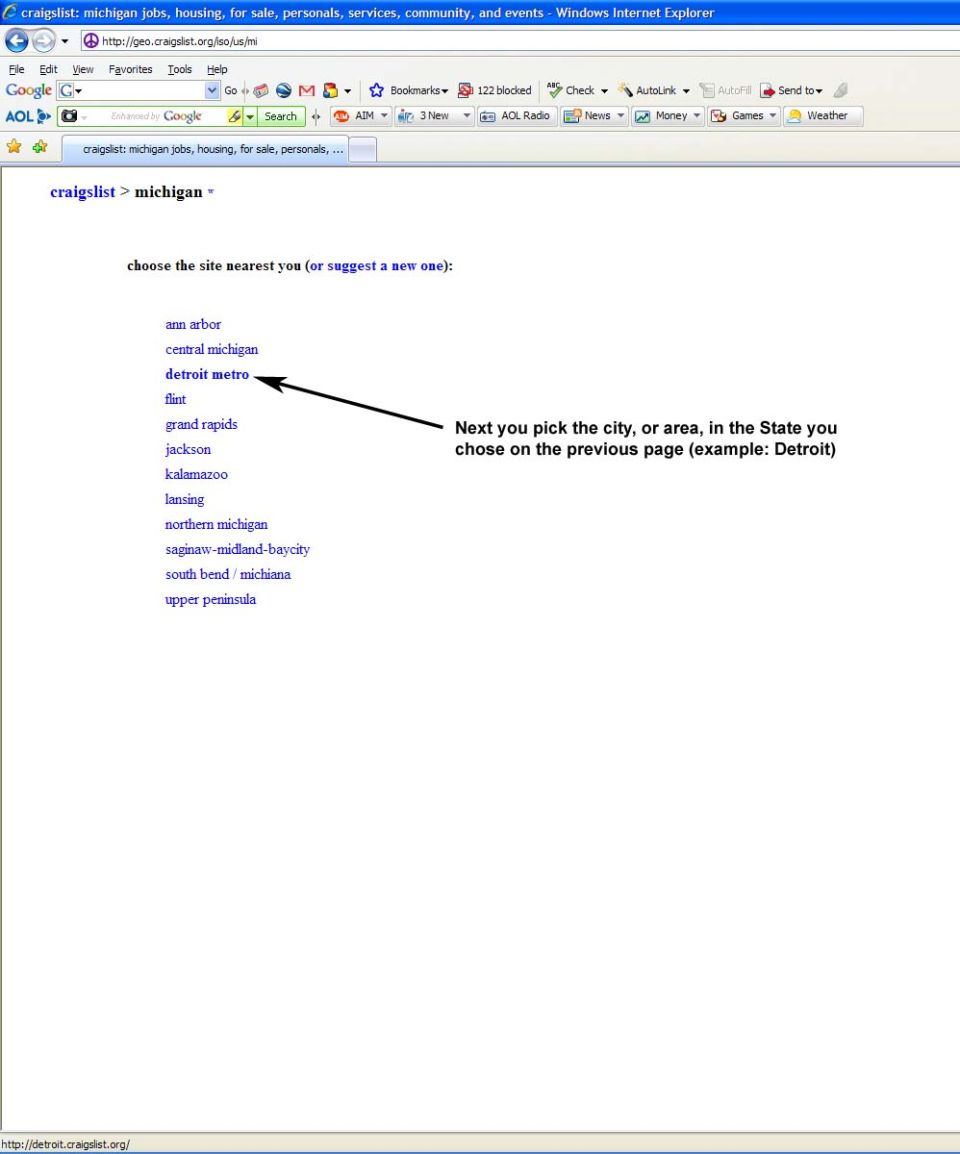
Task: Click the highlighter pen toolbar icon
Action: pos(841,91)
